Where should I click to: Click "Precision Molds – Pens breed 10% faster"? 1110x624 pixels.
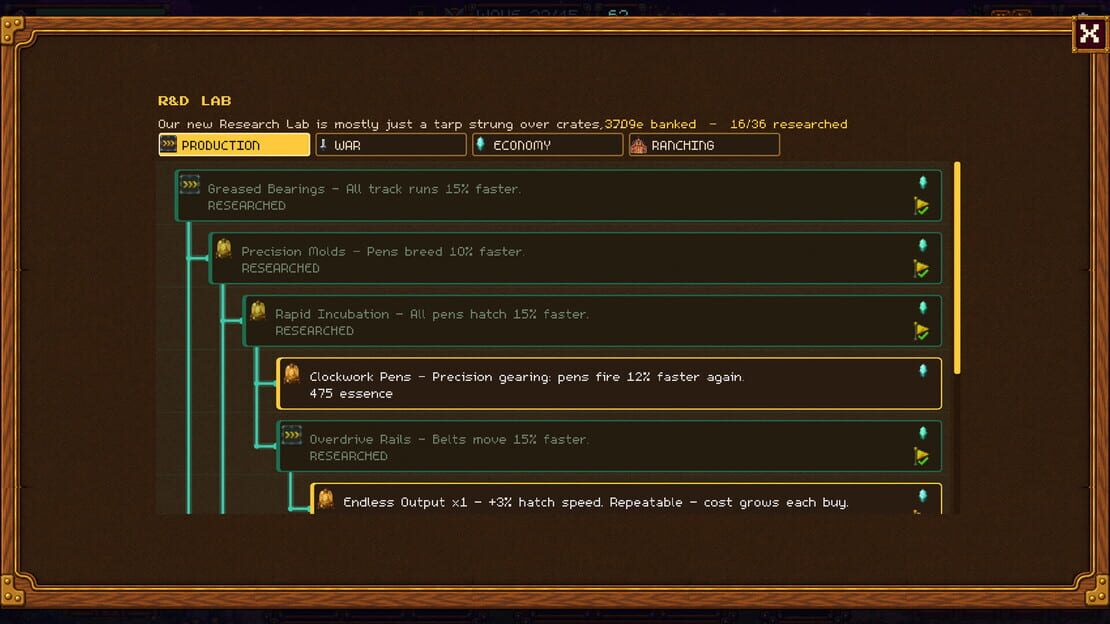(382, 251)
